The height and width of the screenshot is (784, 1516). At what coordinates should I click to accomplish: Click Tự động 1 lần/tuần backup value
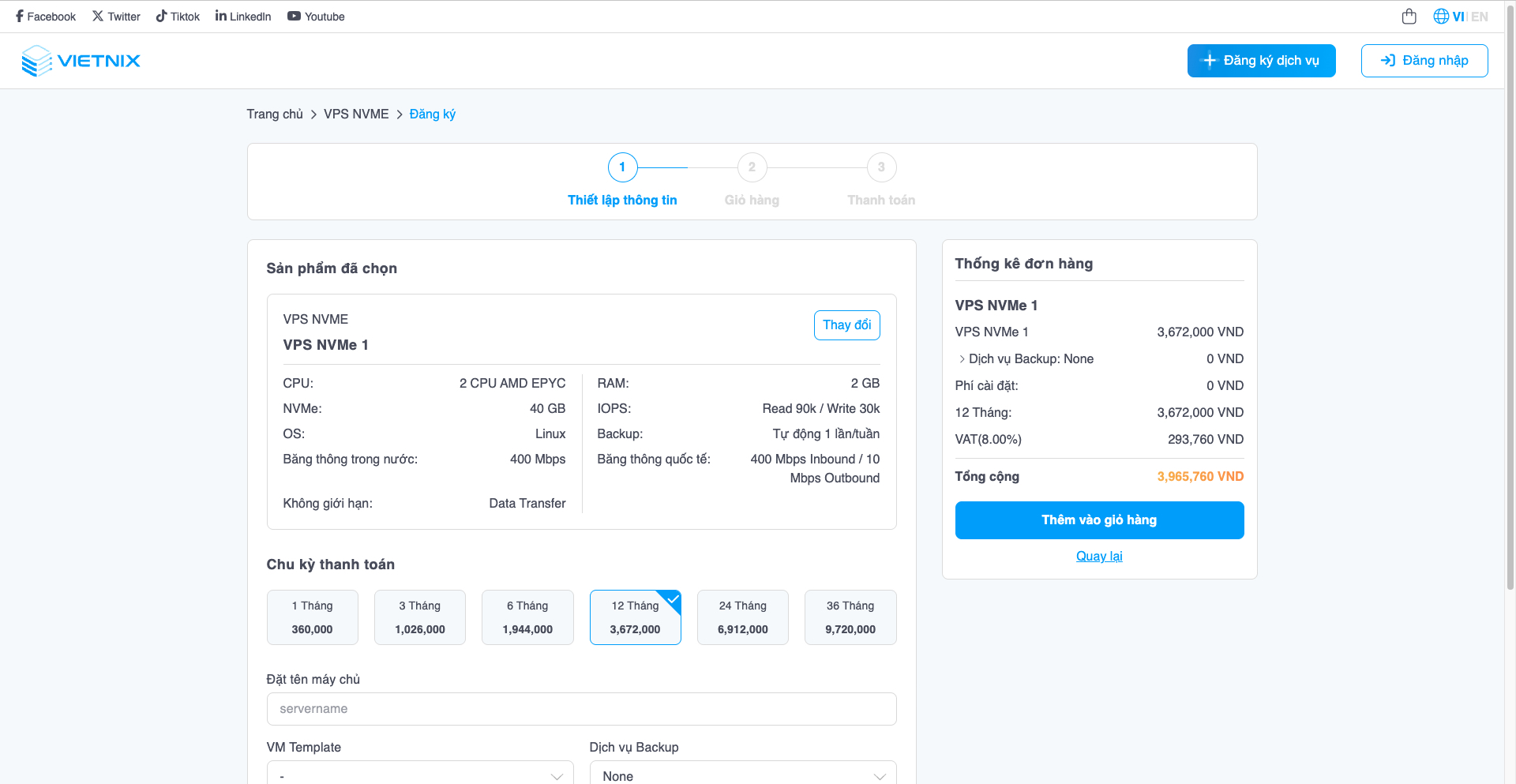point(826,434)
